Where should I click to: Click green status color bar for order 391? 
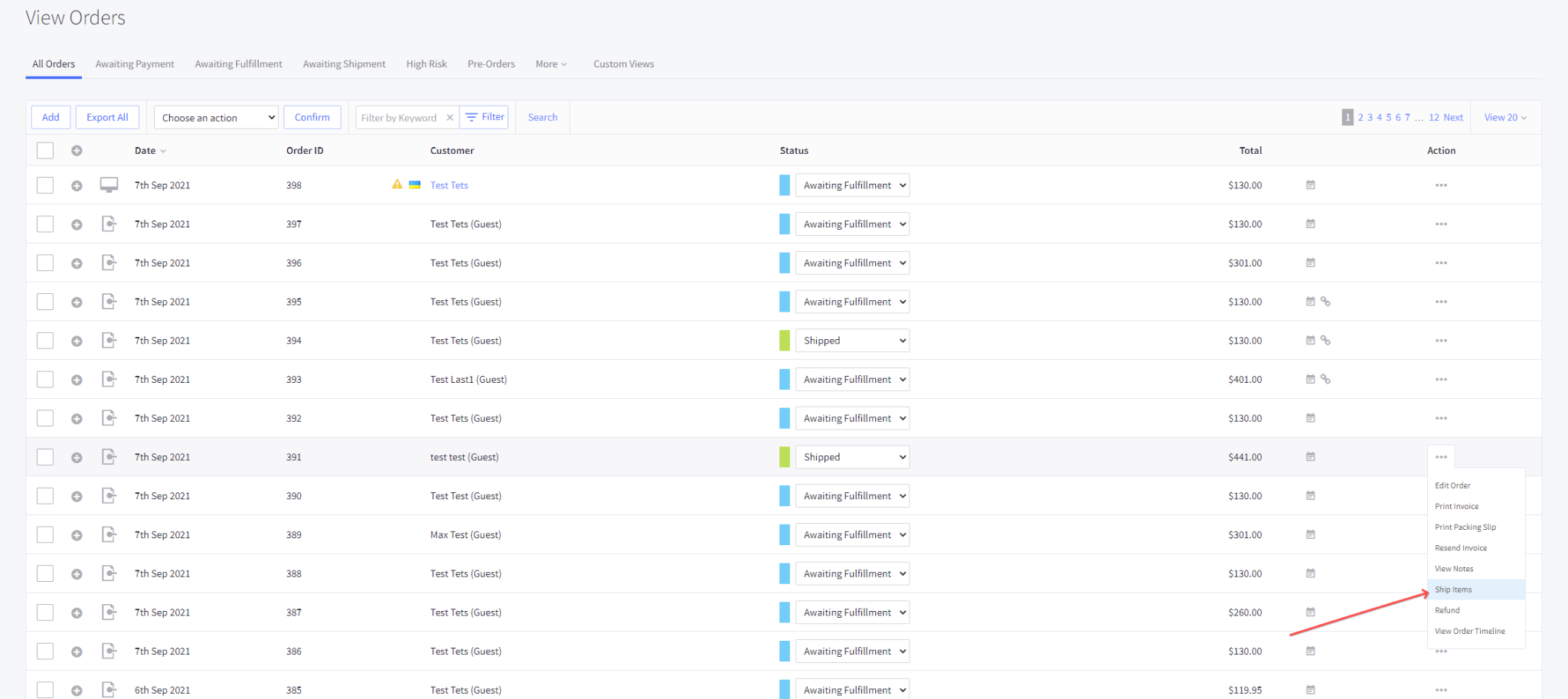point(784,457)
